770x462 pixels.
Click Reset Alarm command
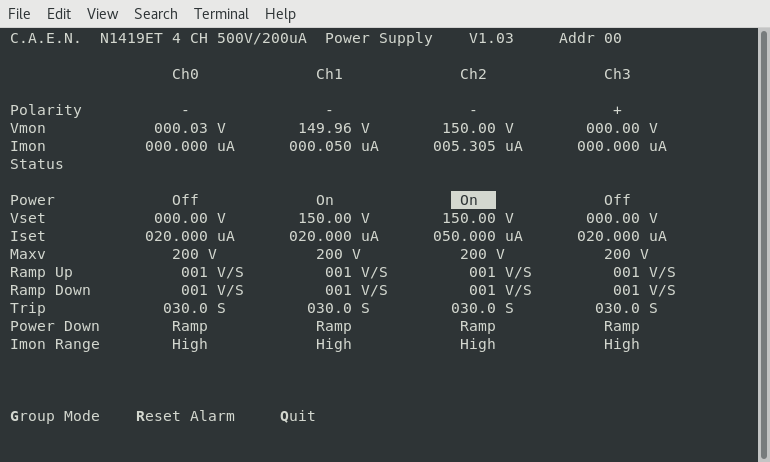click(185, 416)
